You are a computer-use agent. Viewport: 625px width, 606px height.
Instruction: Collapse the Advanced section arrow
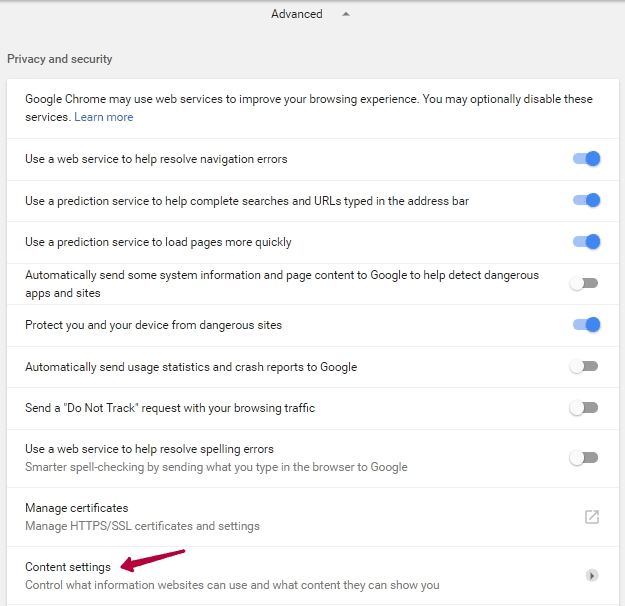[x=346, y=14]
